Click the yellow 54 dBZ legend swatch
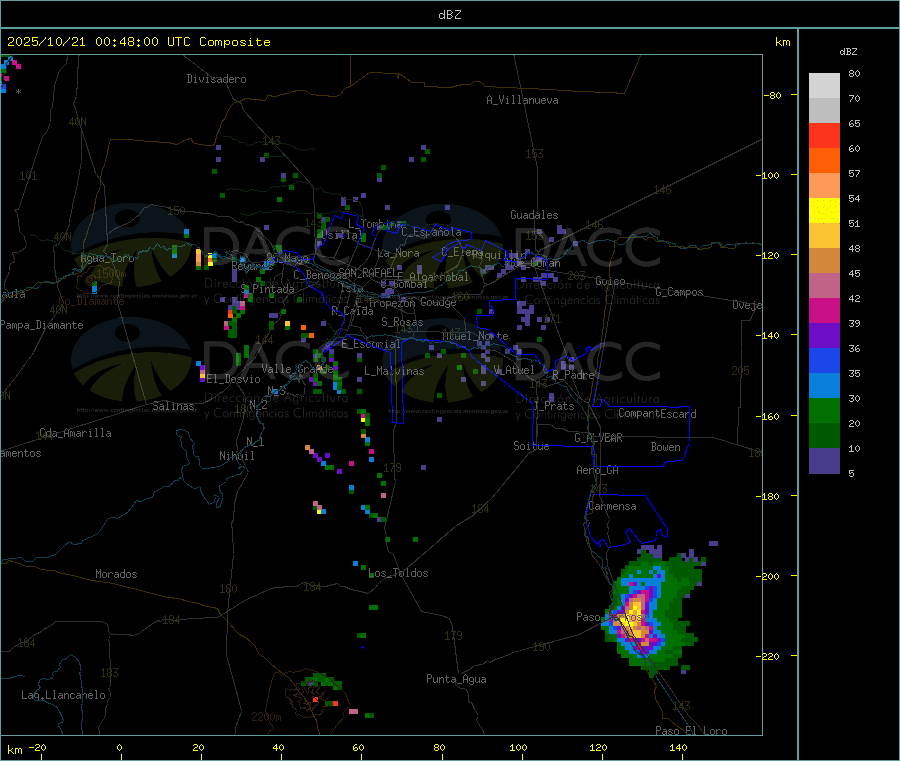The height and width of the screenshot is (761, 900). [824, 211]
